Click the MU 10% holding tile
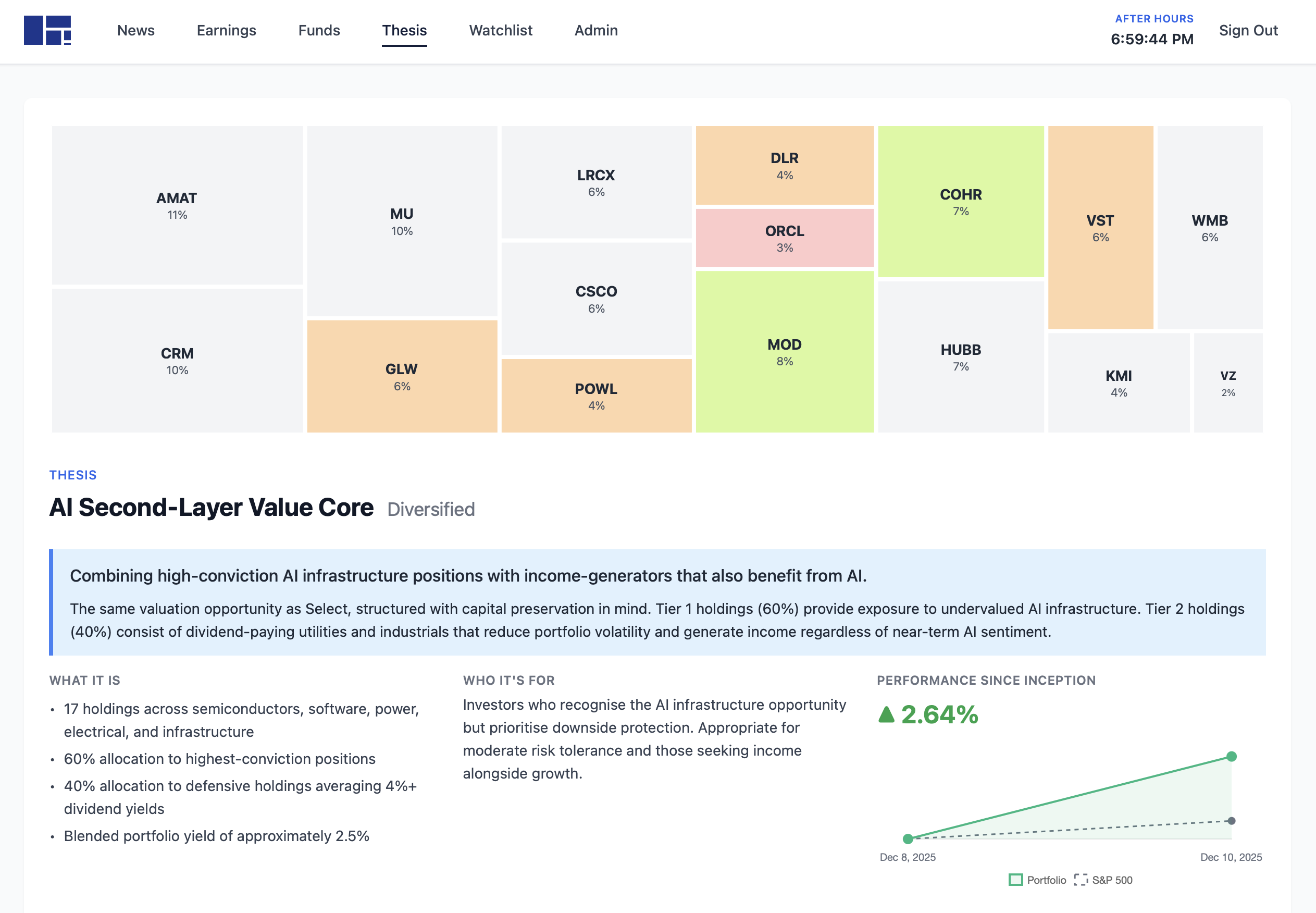This screenshot has height=913, width=1316. click(x=403, y=222)
